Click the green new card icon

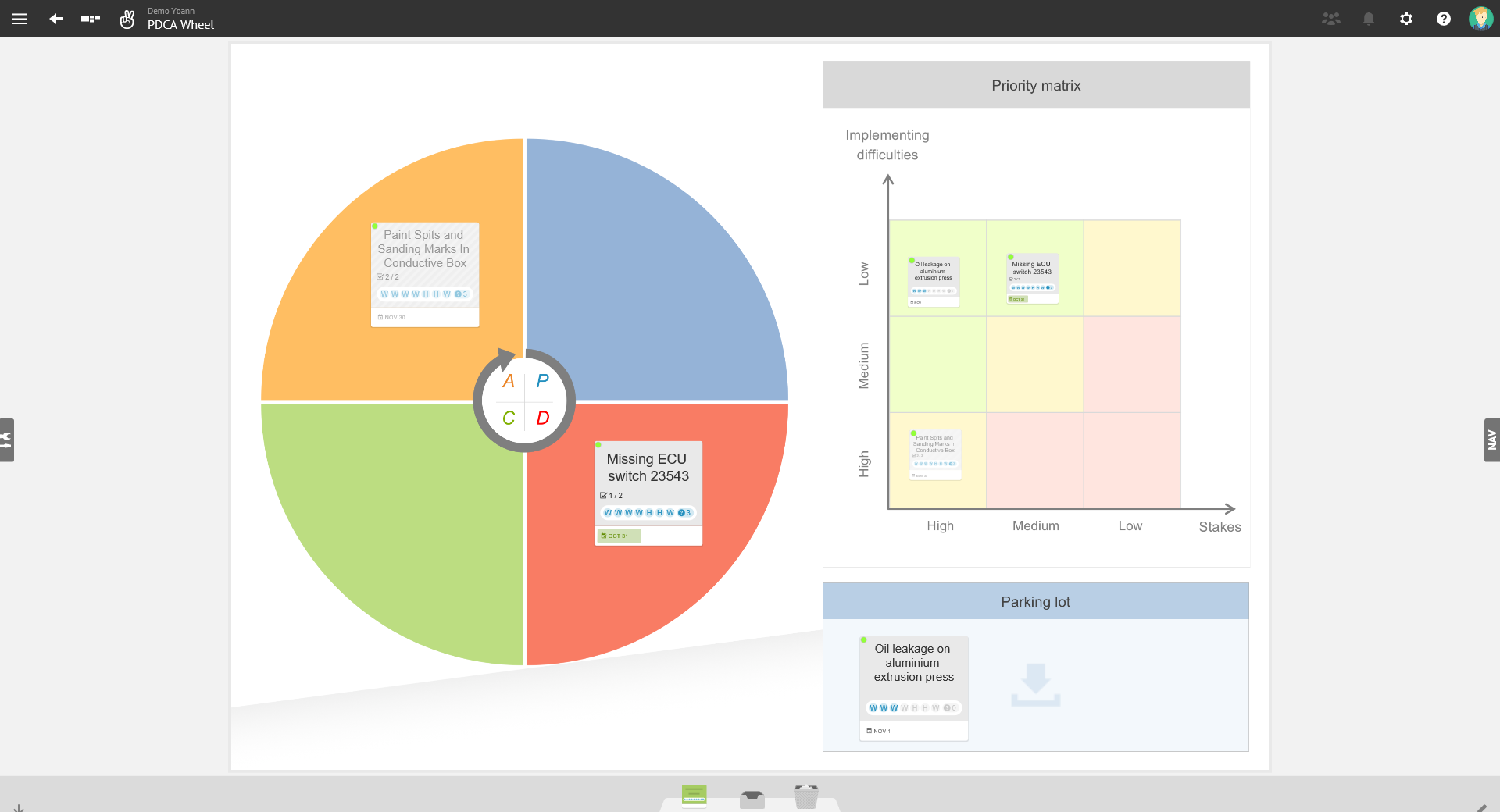[x=694, y=795]
